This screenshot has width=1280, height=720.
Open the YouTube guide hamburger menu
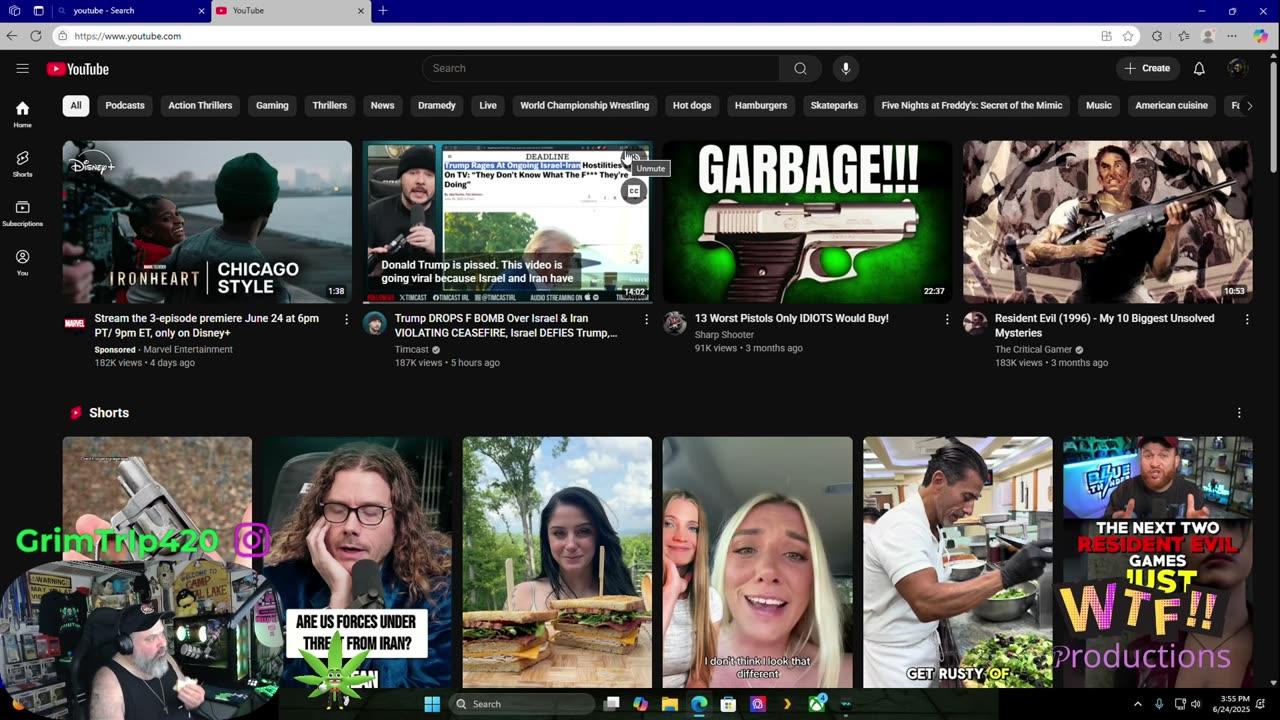click(22, 68)
